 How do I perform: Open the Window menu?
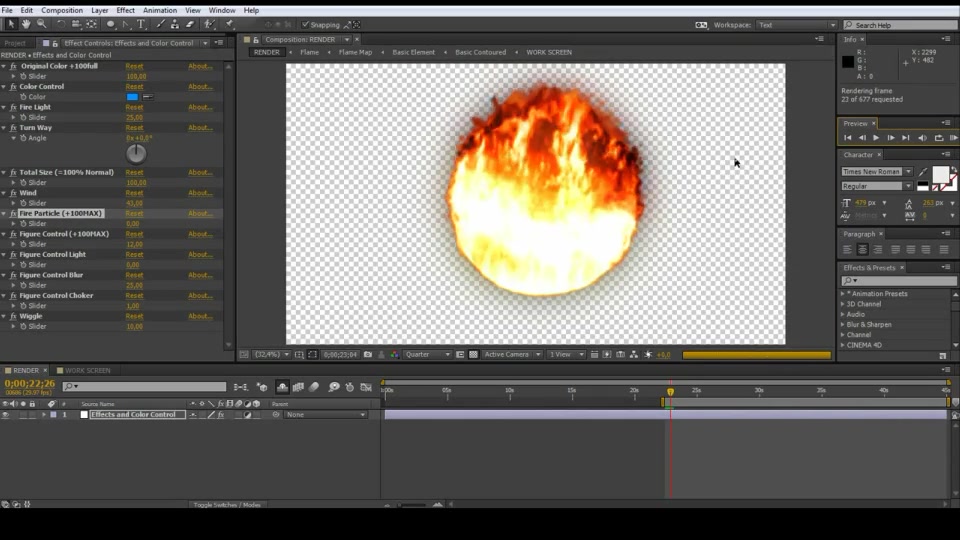pos(222,10)
